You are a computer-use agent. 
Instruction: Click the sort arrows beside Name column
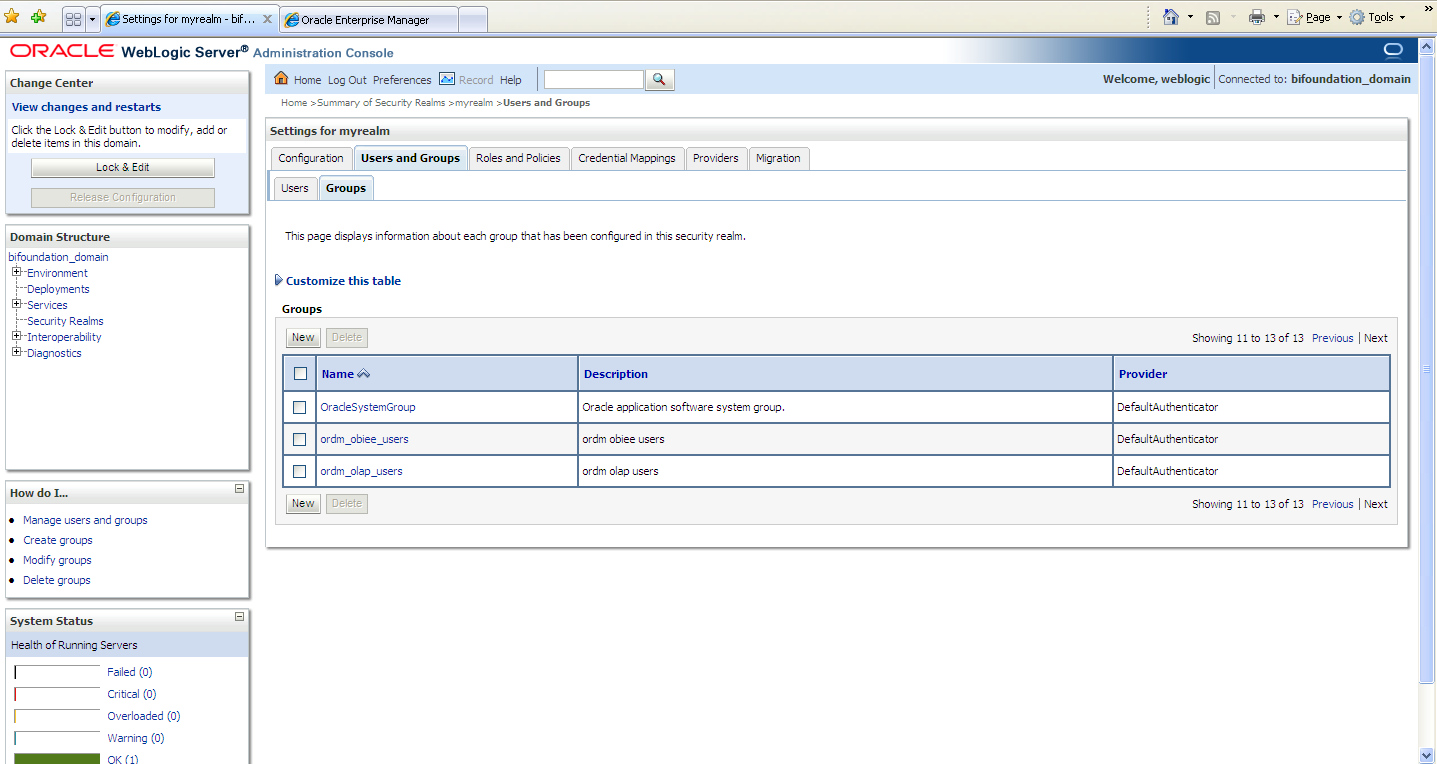click(364, 374)
